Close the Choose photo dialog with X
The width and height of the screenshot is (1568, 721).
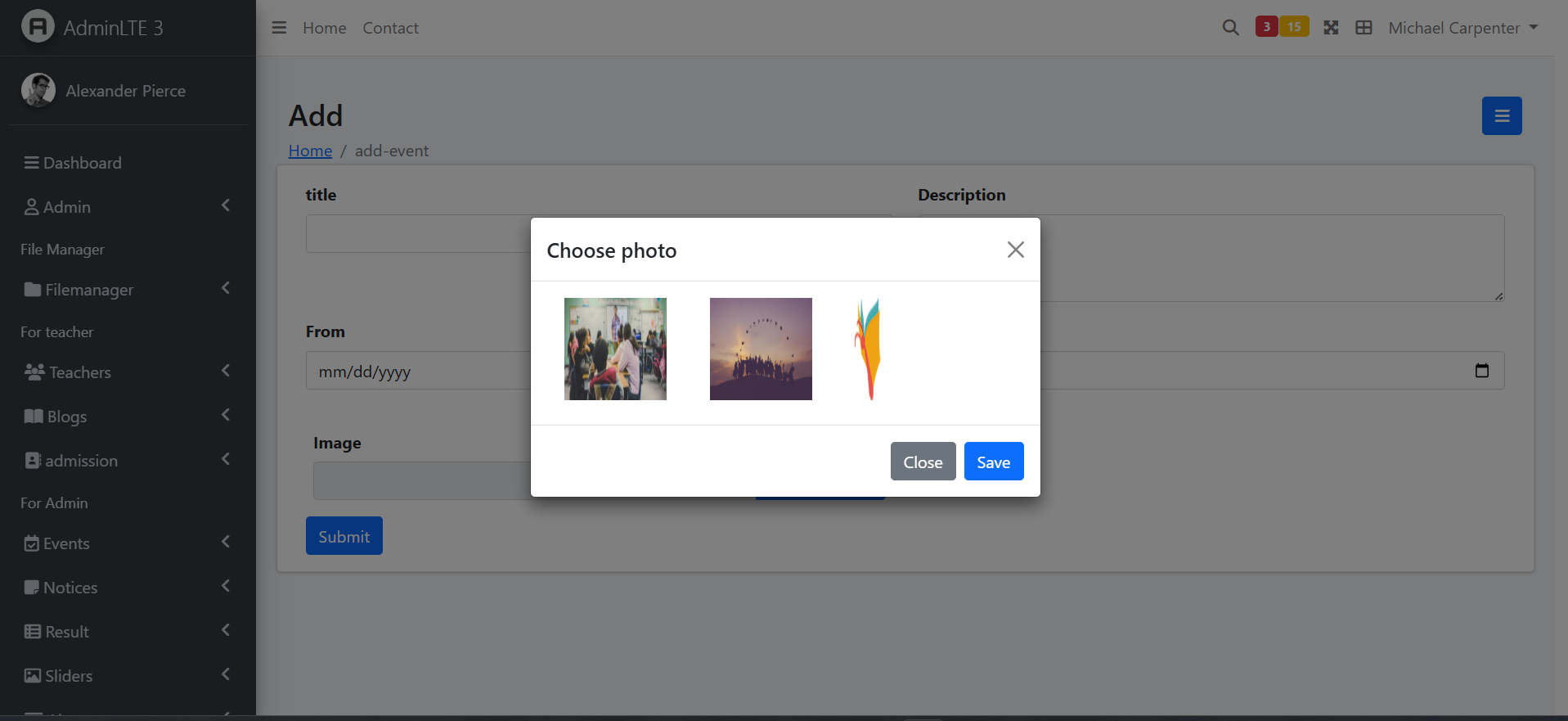pyautogui.click(x=1015, y=250)
